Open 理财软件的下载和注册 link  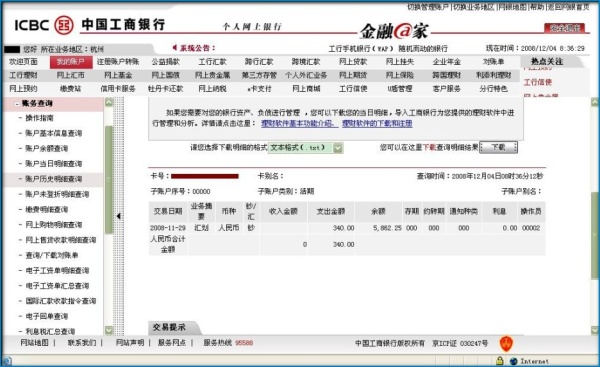point(377,123)
